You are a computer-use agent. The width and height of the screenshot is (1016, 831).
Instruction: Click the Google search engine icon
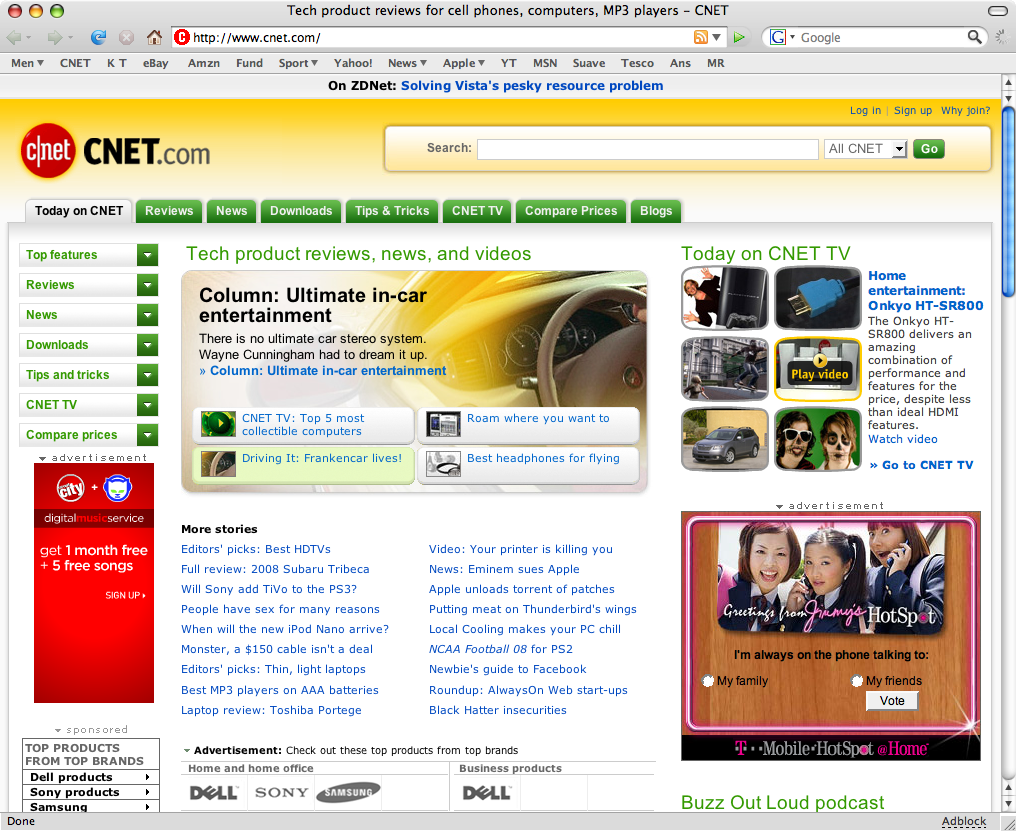point(778,38)
